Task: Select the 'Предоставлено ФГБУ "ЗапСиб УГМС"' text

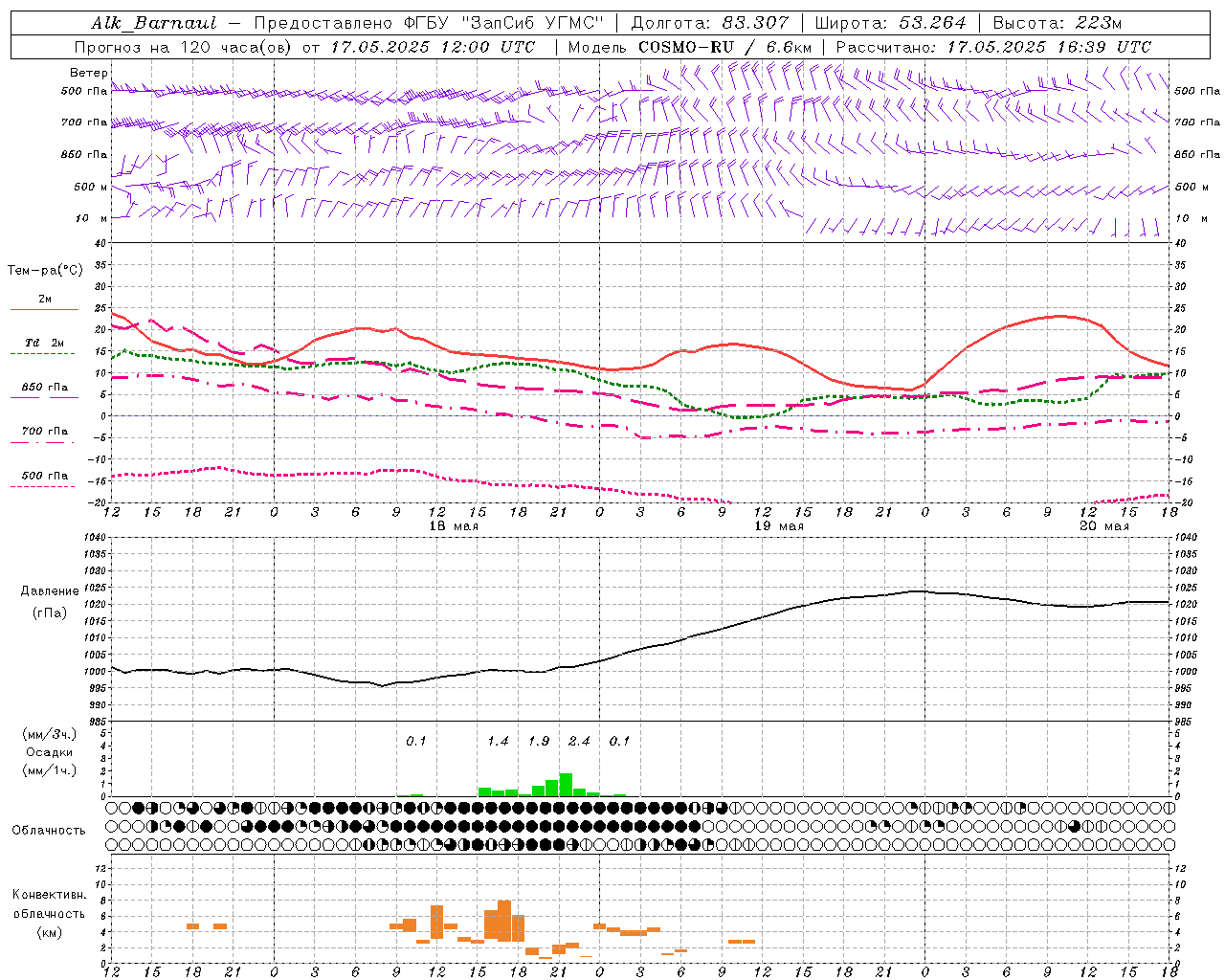Action: pyautogui.click(x=429, y=23)
